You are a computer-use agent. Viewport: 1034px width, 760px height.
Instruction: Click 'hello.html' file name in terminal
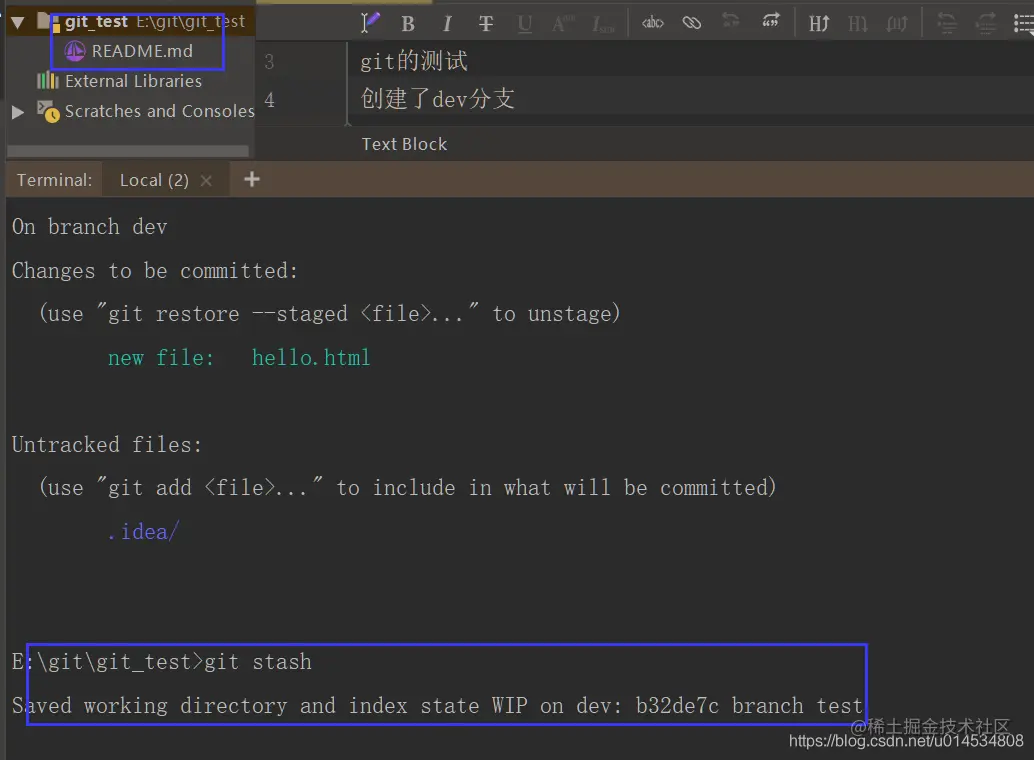[311, 358]
